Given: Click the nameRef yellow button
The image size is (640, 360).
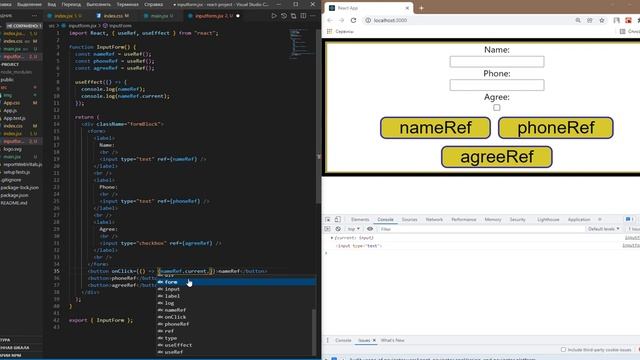Looking at the screenshot, I should pos(435,128).
